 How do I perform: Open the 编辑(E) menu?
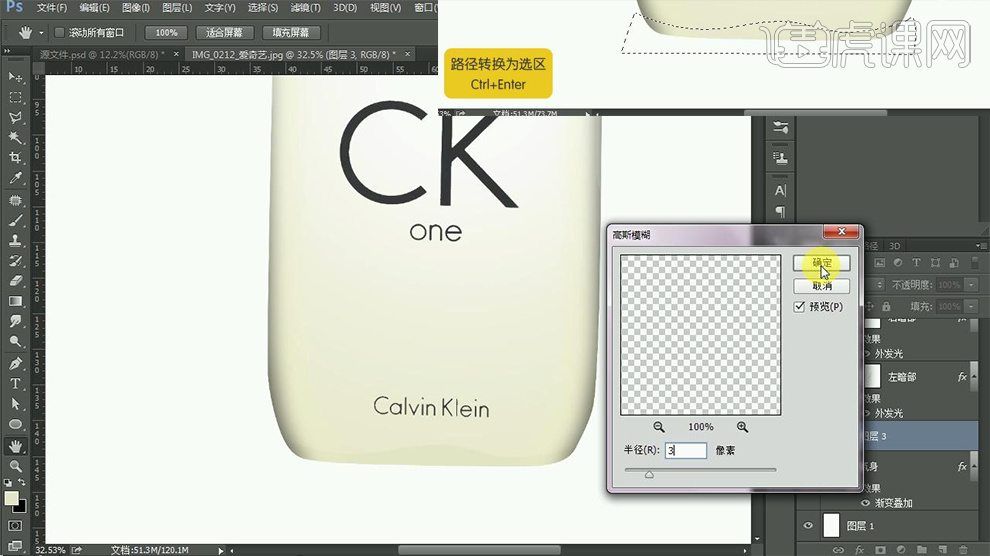click(x=94, y=8)
